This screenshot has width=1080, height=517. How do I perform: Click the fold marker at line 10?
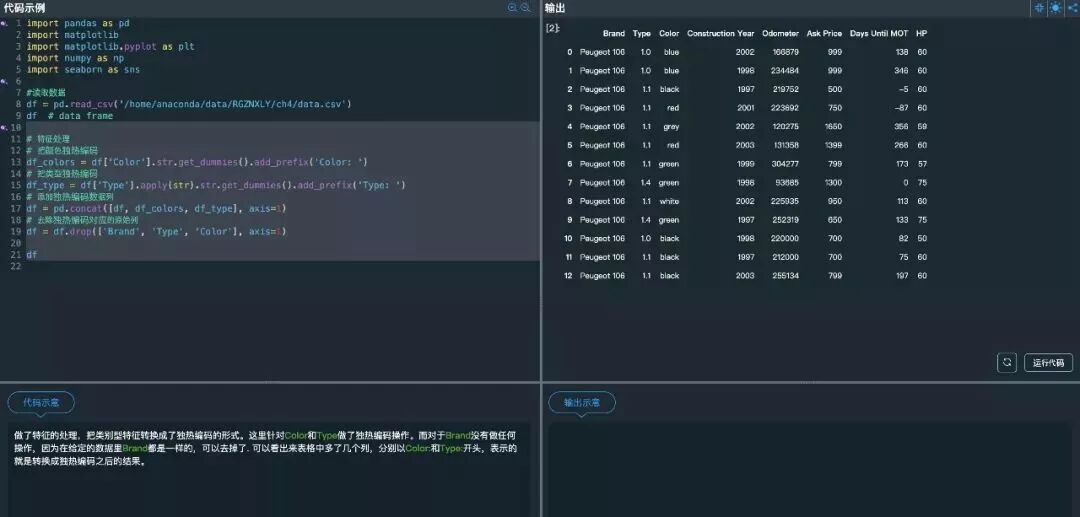point(3,127)
